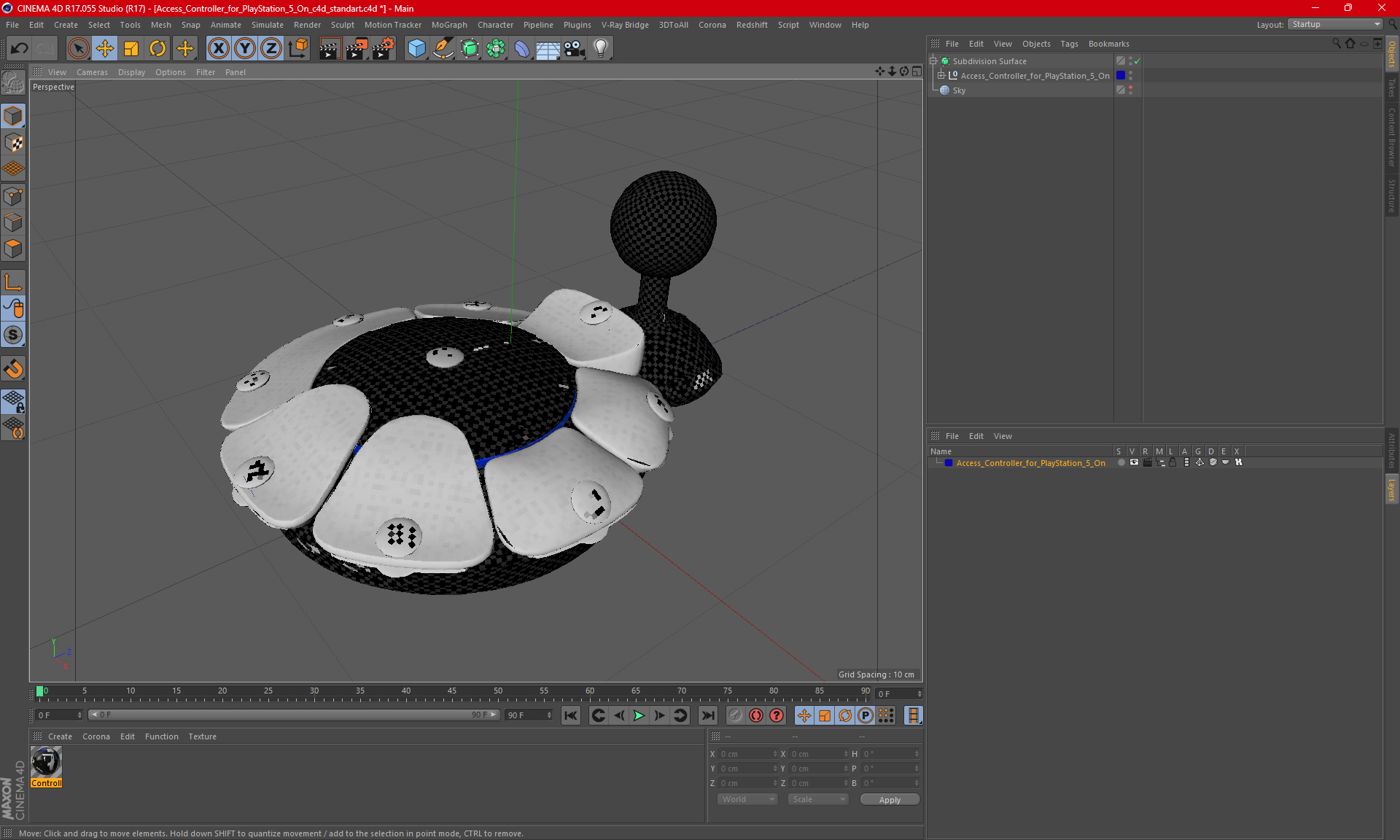Screen dimensions: 1400x840
Task: Select Points mode in left sidebar
Action: [x=13, y=196]
